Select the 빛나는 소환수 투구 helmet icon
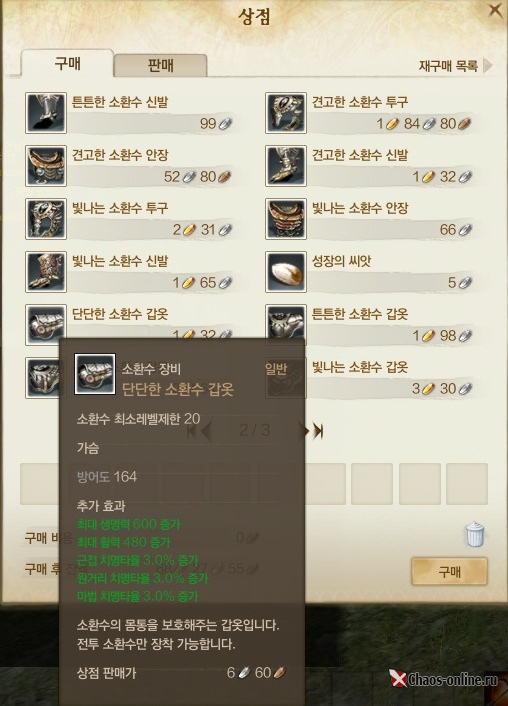Image resolution: width=508 pixels, height=706 pixels. coord(46,219)
